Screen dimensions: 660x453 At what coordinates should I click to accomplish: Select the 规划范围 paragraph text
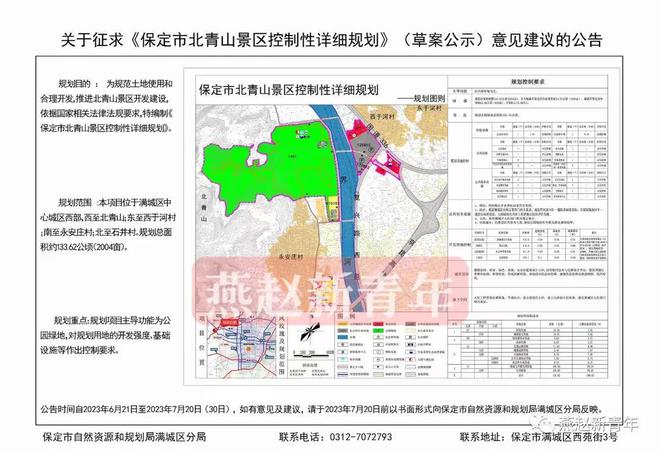click(108, 224)
